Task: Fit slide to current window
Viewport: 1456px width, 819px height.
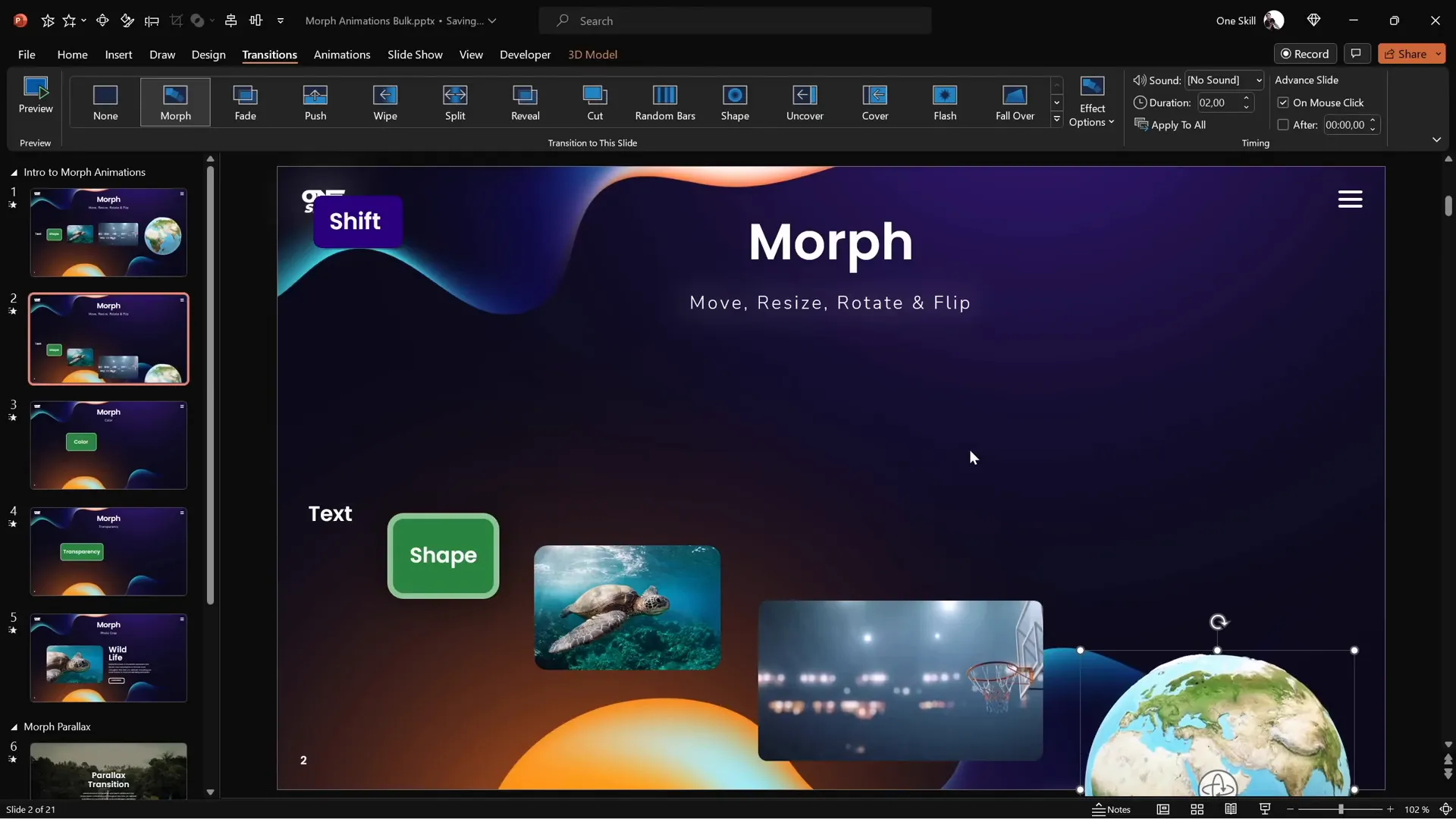Action: pyautogui.click(x=1445, y=809)
